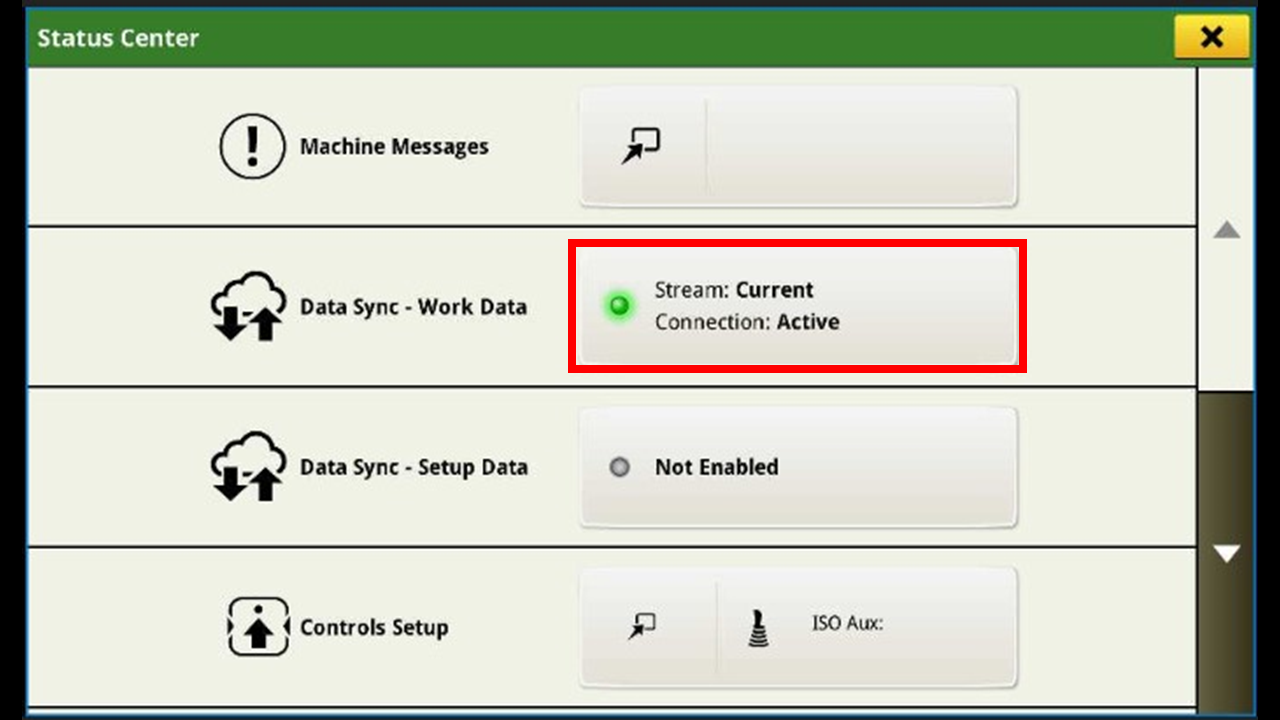The image size is (1280, 720).
Task: Click the up arrow on scrollbar
Action: click(1226, 230)
